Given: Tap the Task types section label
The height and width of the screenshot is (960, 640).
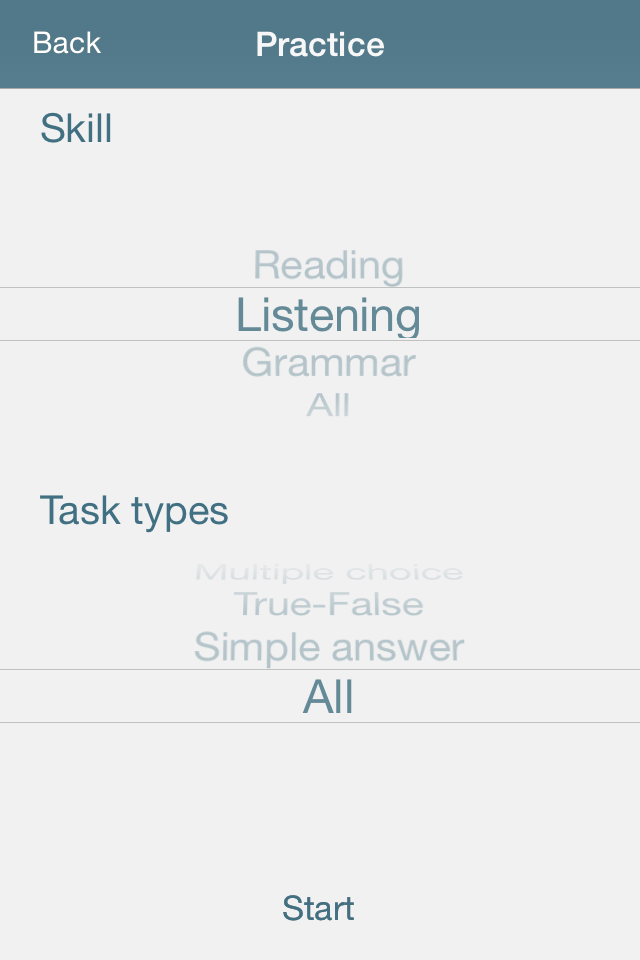Looking at the screenshot, I should 134,510.
